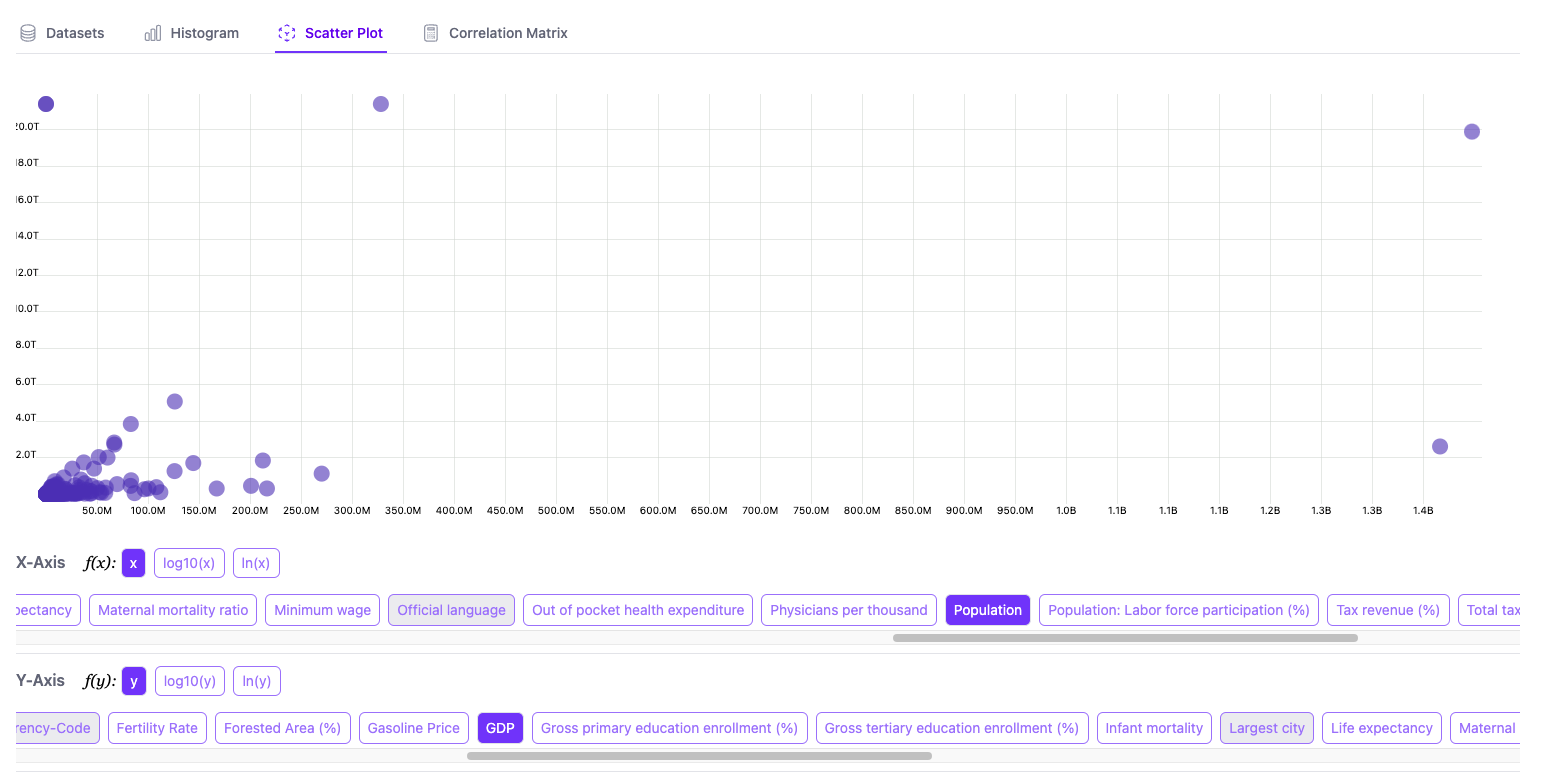Click the 500.0M x-axis tick label
Viewport: 1549px width, 775px height.
click(556, 510)
